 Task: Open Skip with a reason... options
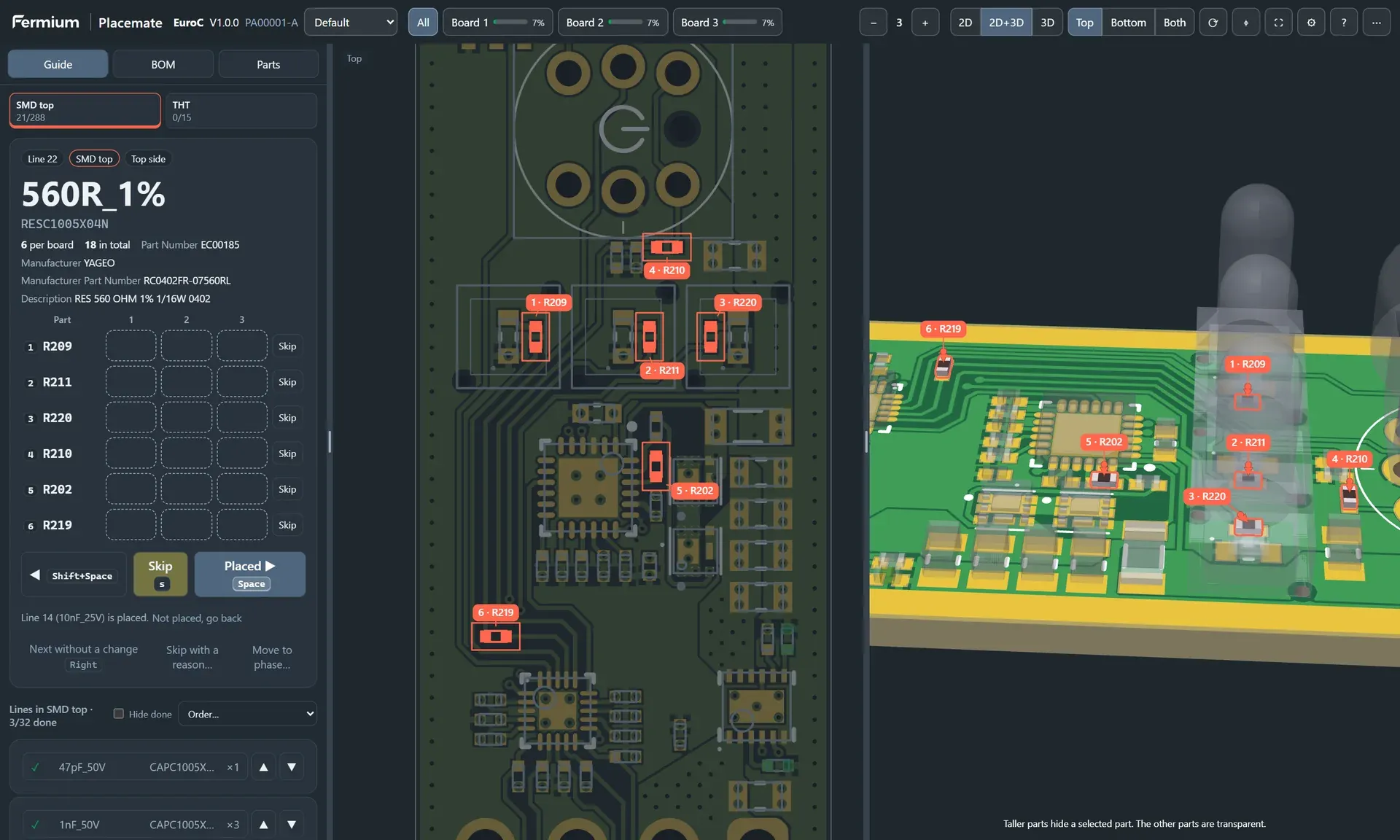192,657
